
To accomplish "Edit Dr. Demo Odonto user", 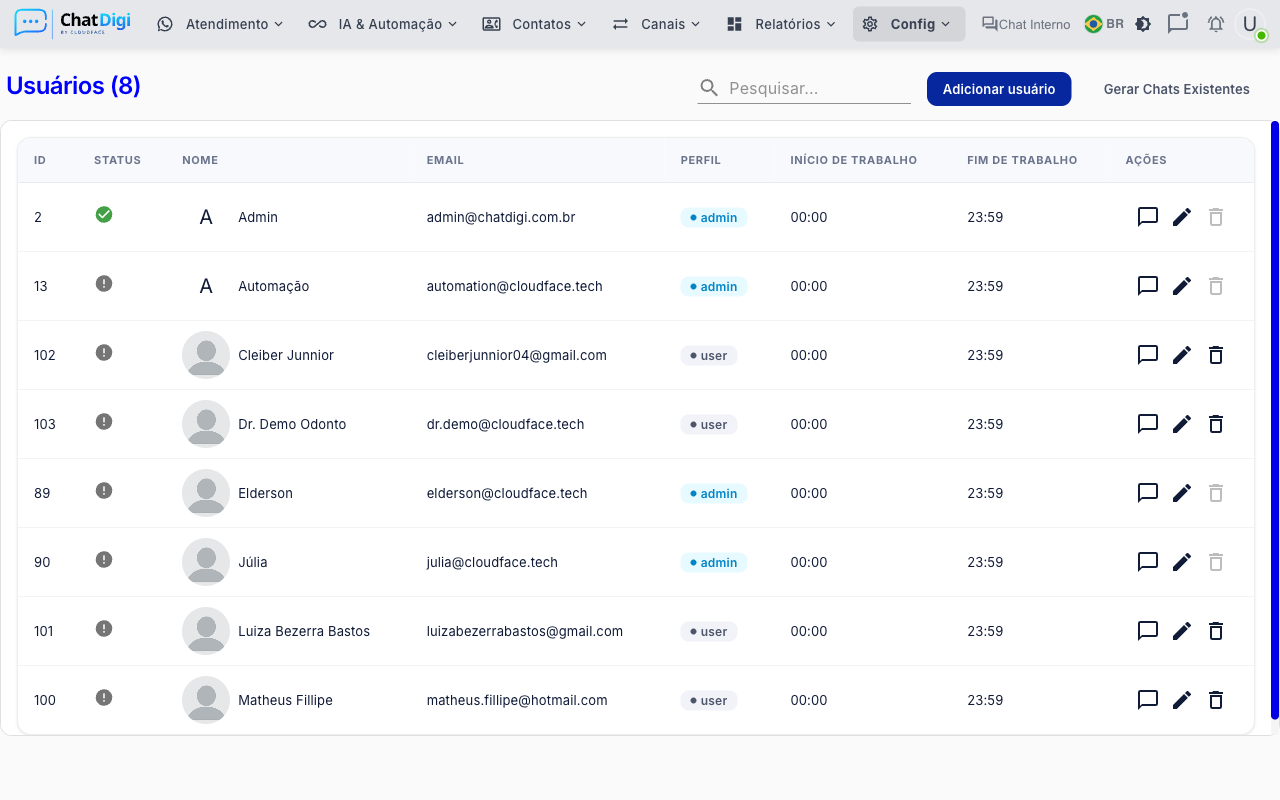I will coord(1182,424).
